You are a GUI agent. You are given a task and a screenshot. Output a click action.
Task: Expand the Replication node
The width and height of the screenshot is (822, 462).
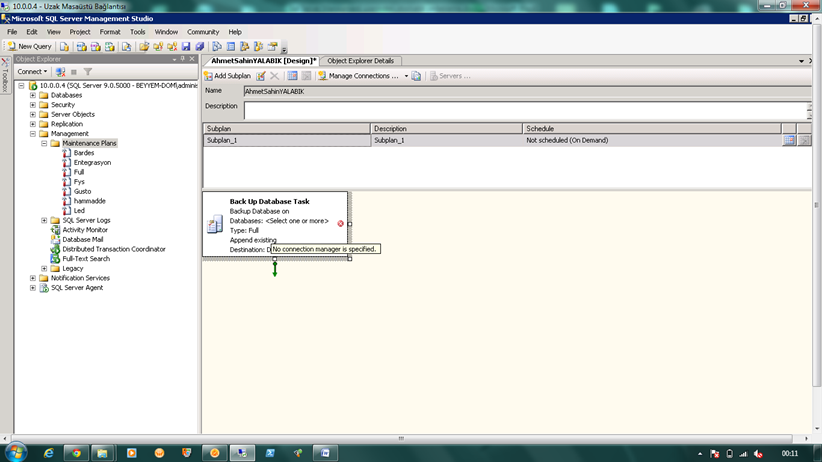(x=33, y=124)
